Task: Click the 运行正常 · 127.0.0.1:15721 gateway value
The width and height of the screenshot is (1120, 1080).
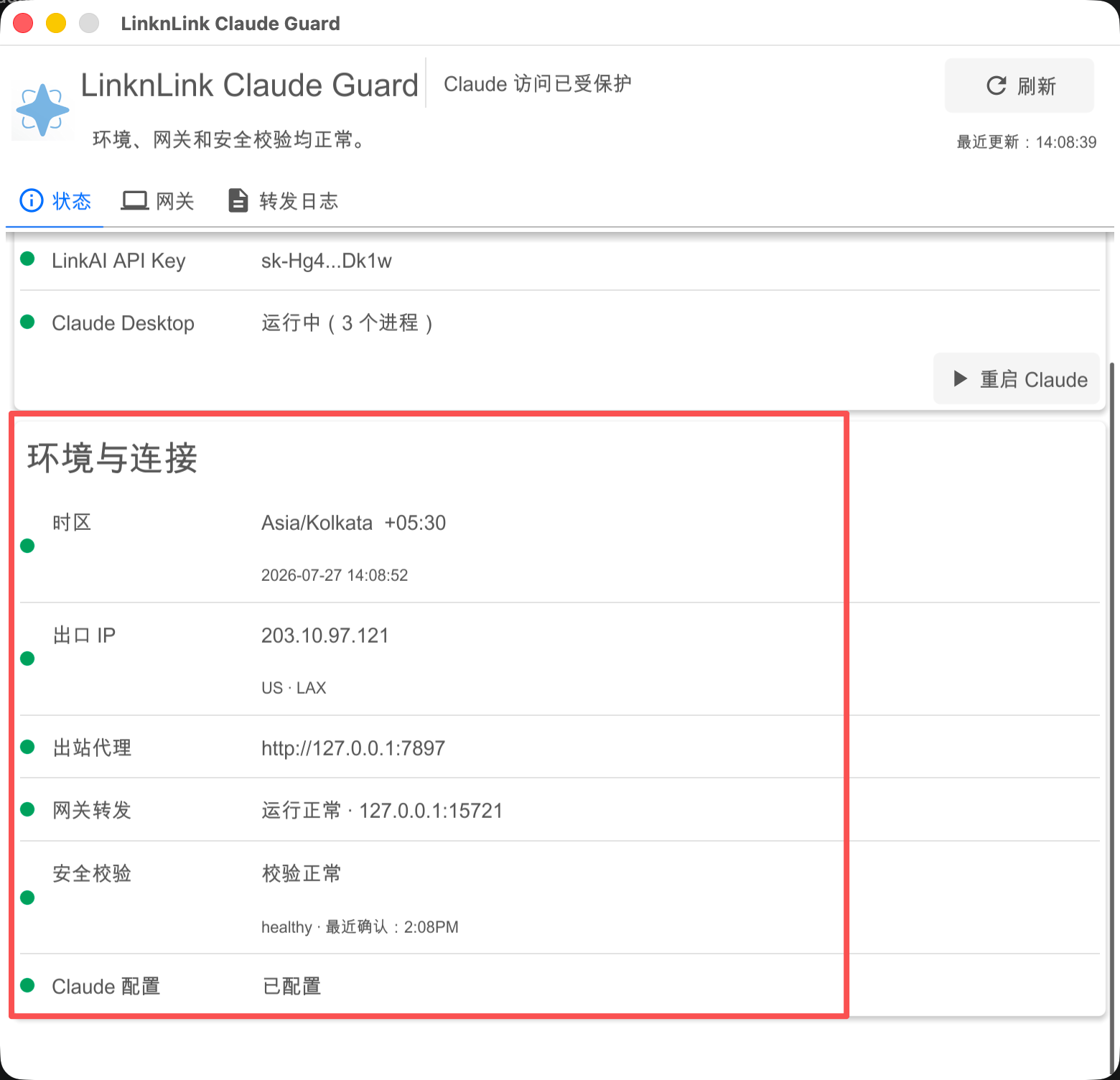Action: [382, 811]
